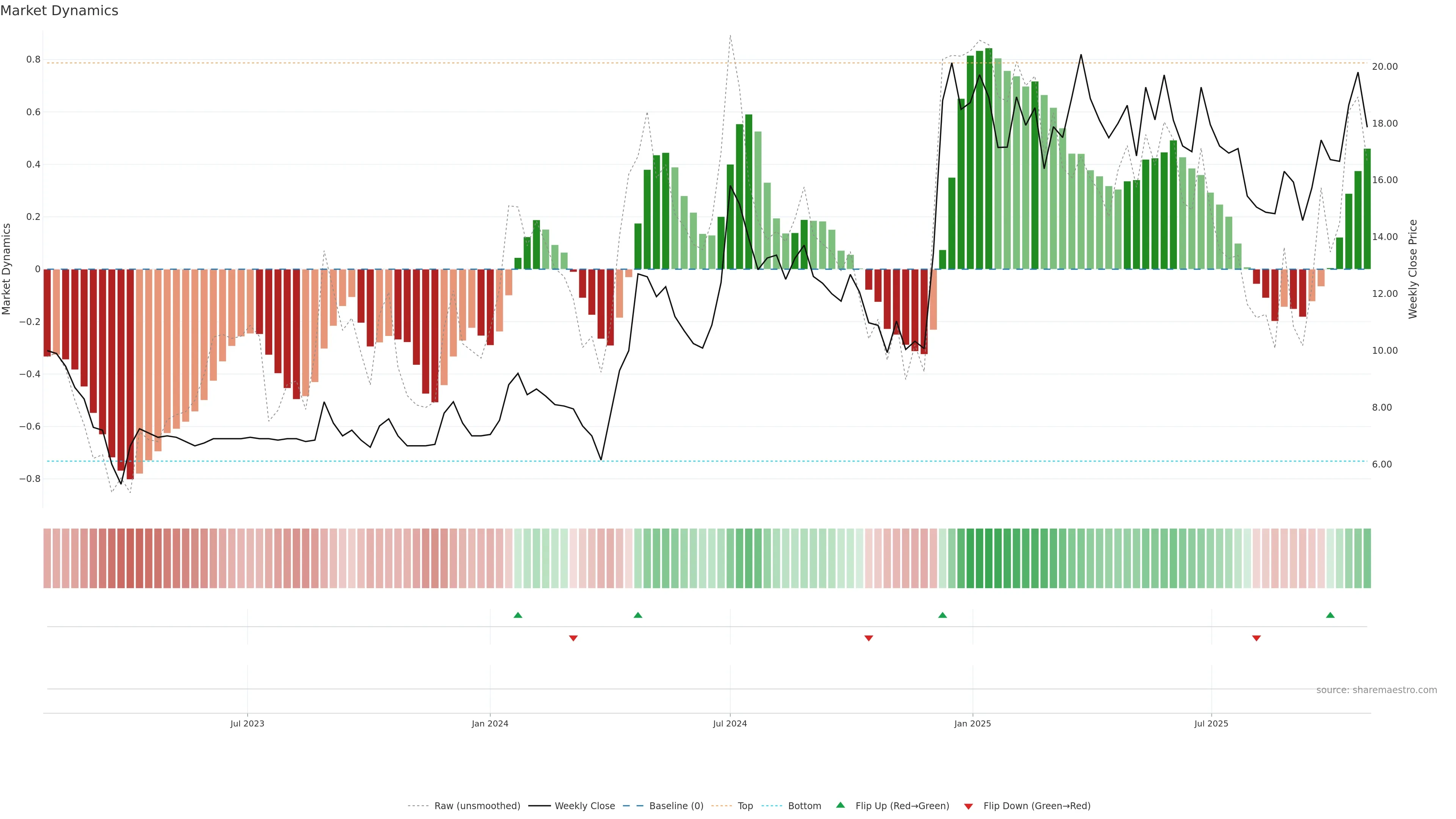Select the red flip-down marker in October 2024
This screenshot has width=1456, height=819.
click(869, 638)
